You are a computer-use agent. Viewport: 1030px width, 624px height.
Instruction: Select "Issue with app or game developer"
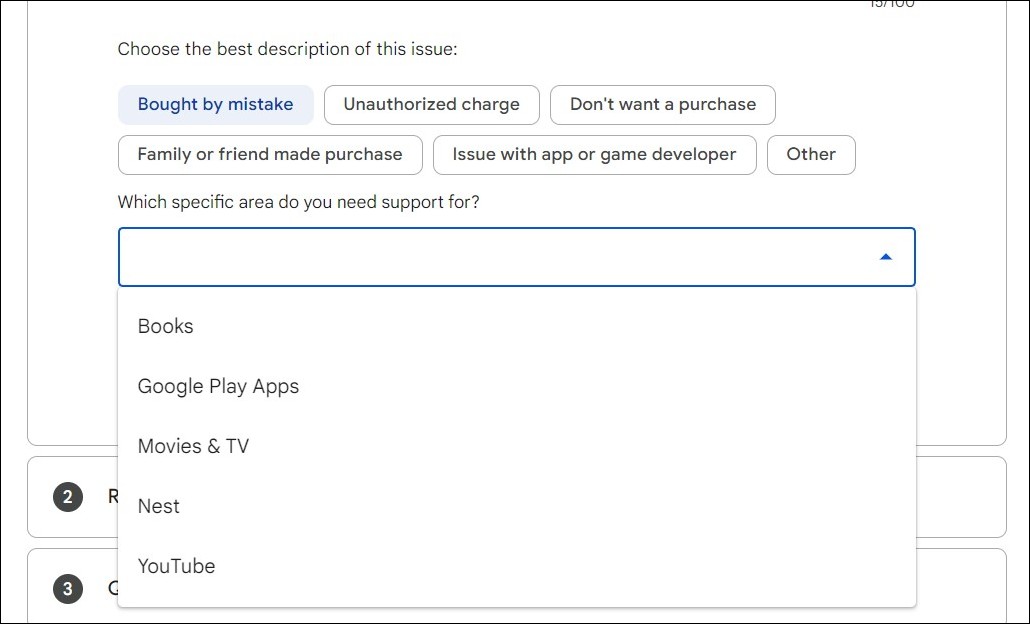coord(594,154)
